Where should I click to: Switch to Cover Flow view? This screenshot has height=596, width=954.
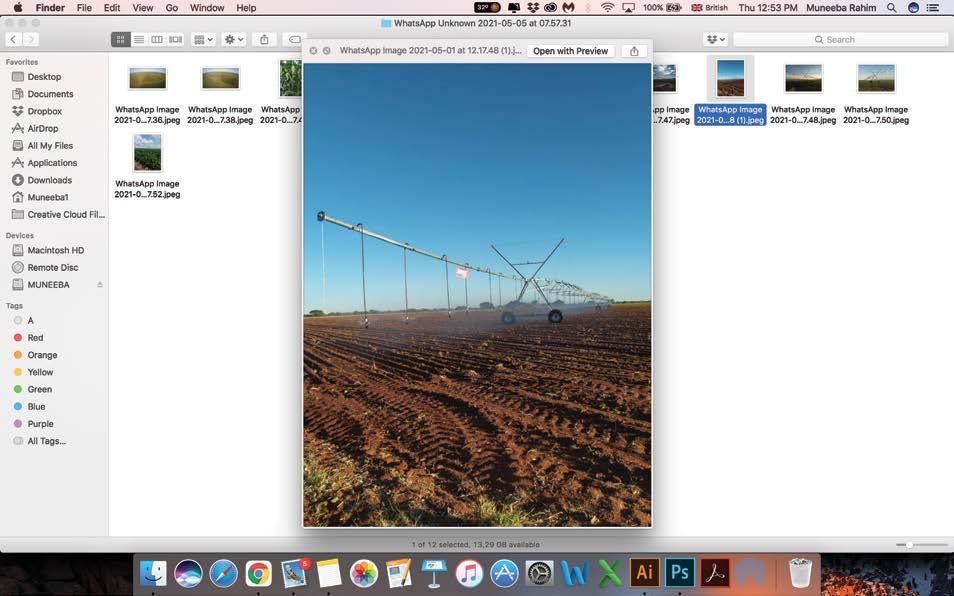click(175, 39)
